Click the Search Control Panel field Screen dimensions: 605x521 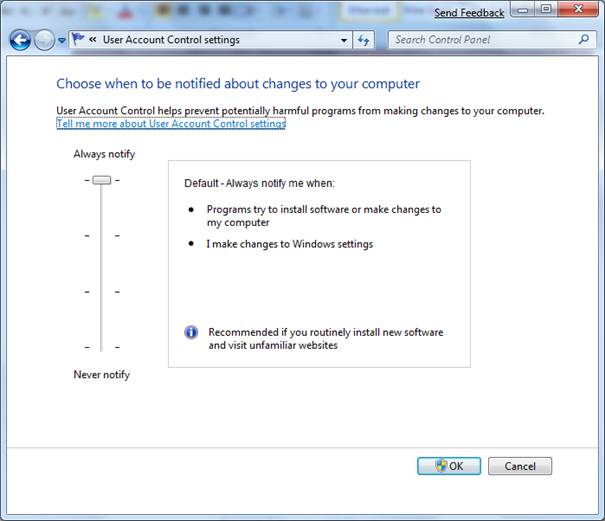492,40
